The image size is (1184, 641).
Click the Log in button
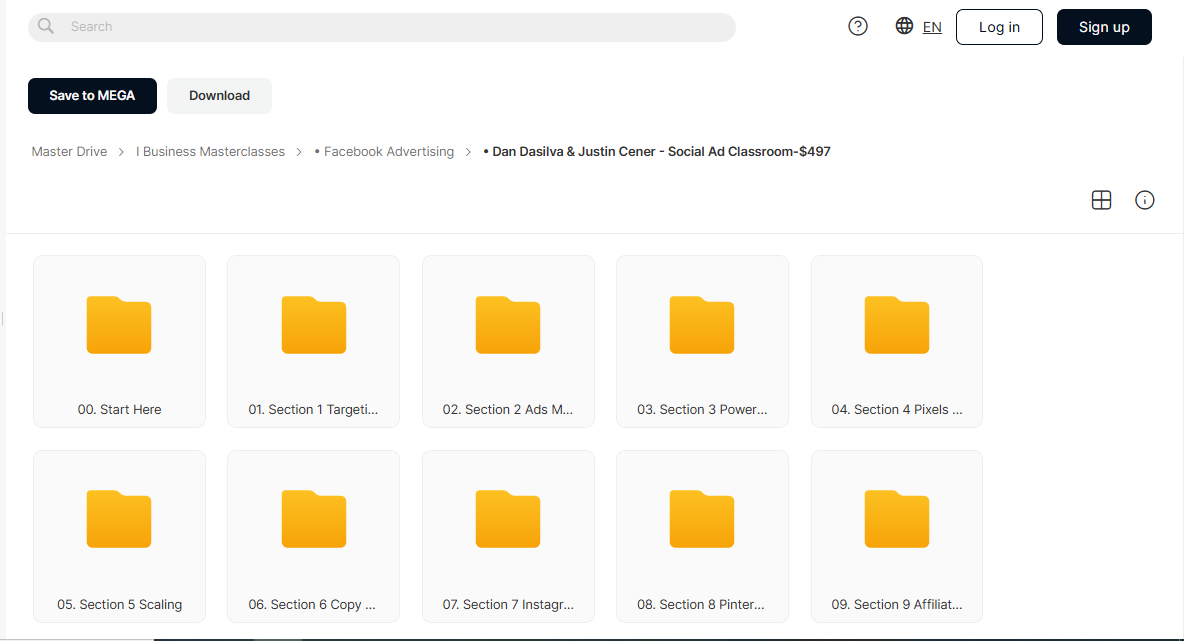click(999, 27)
